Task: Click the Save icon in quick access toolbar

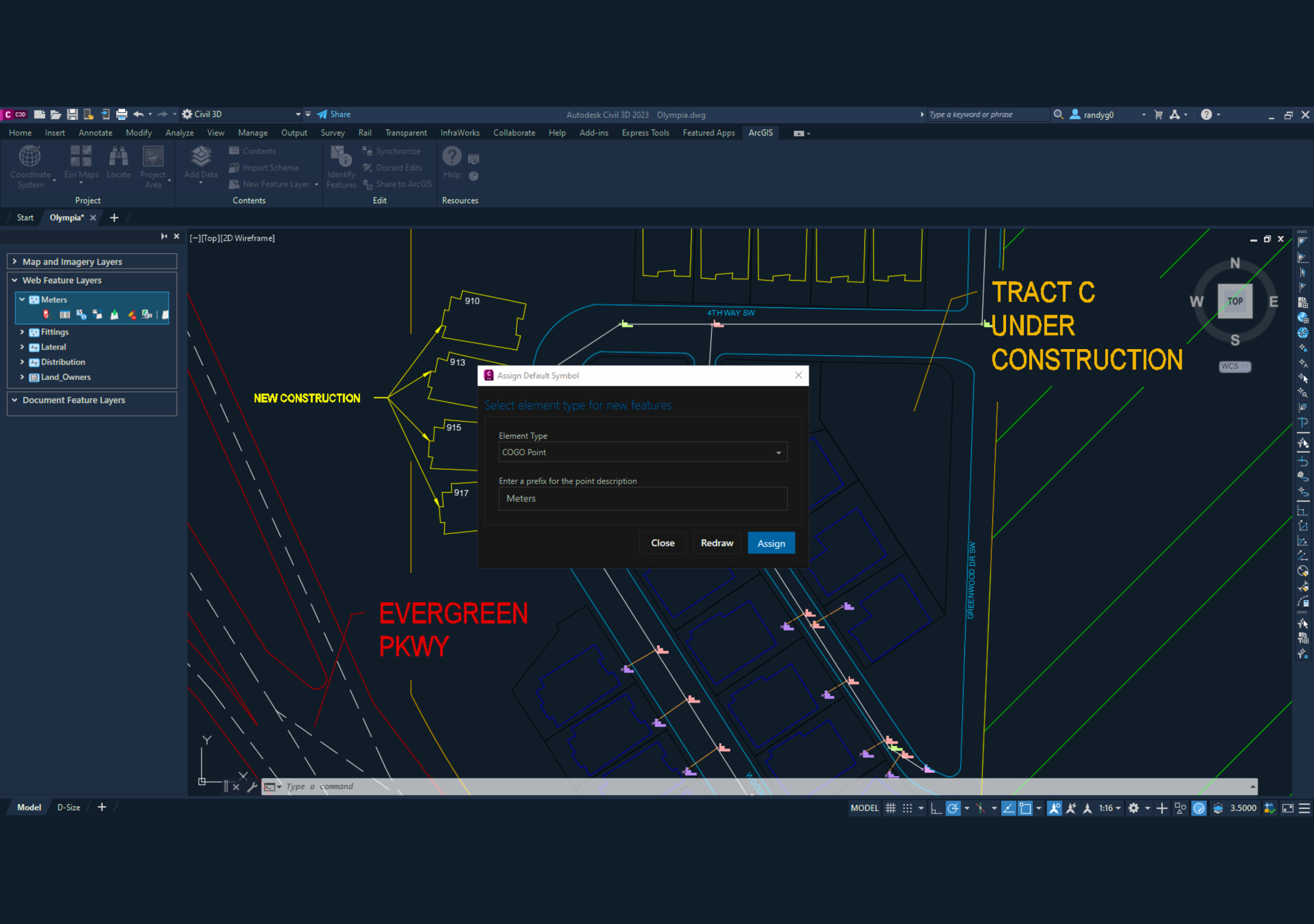Action: point(72,114)
